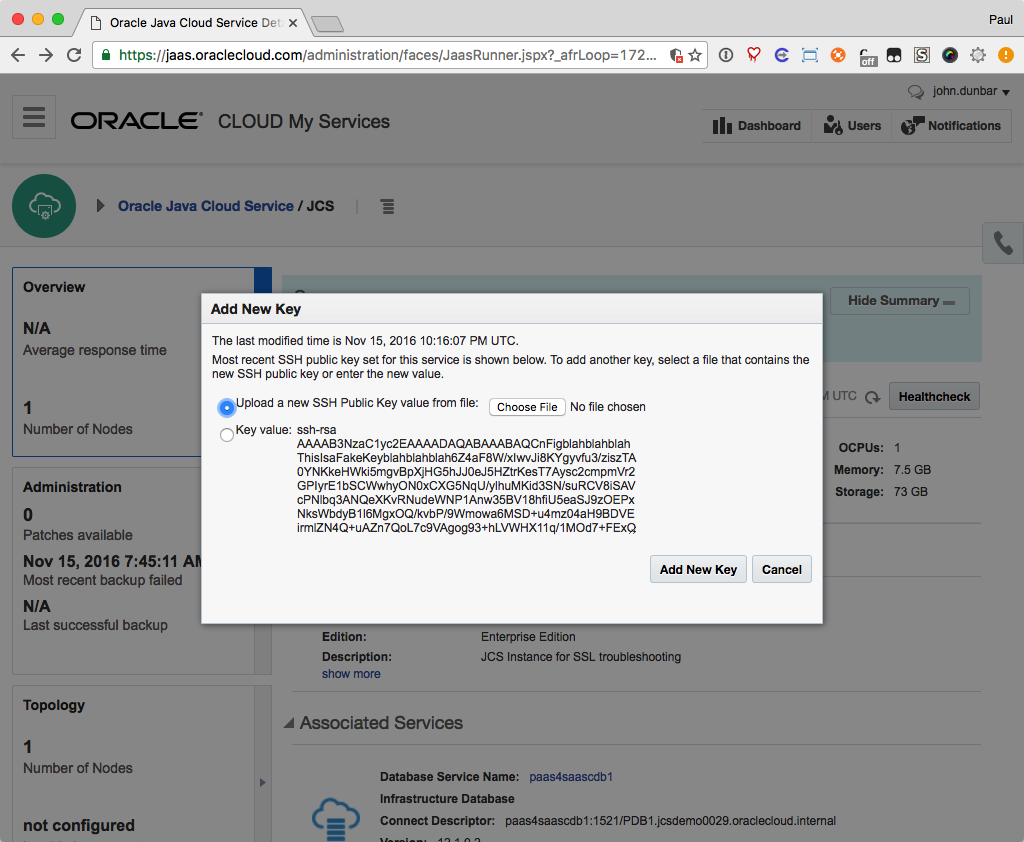The image size is (1024, 842).
Task: Follow the Oracle Java Cloud Service breadcrumb link
Action: point(206,206)
